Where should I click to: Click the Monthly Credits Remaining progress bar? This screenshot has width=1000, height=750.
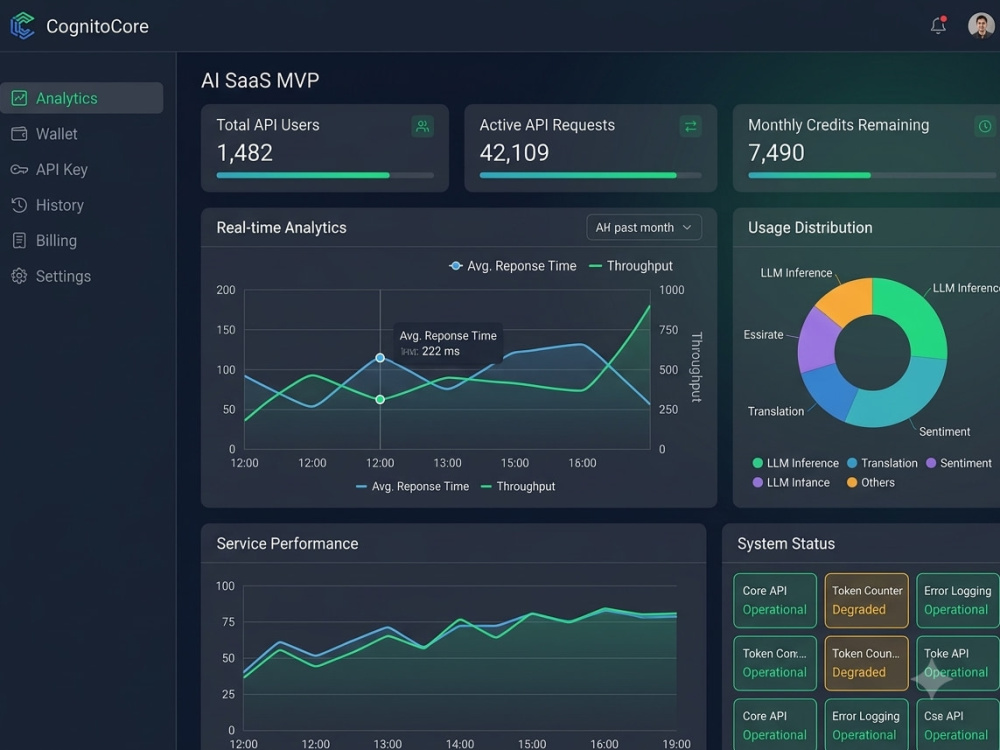[874, 175]
